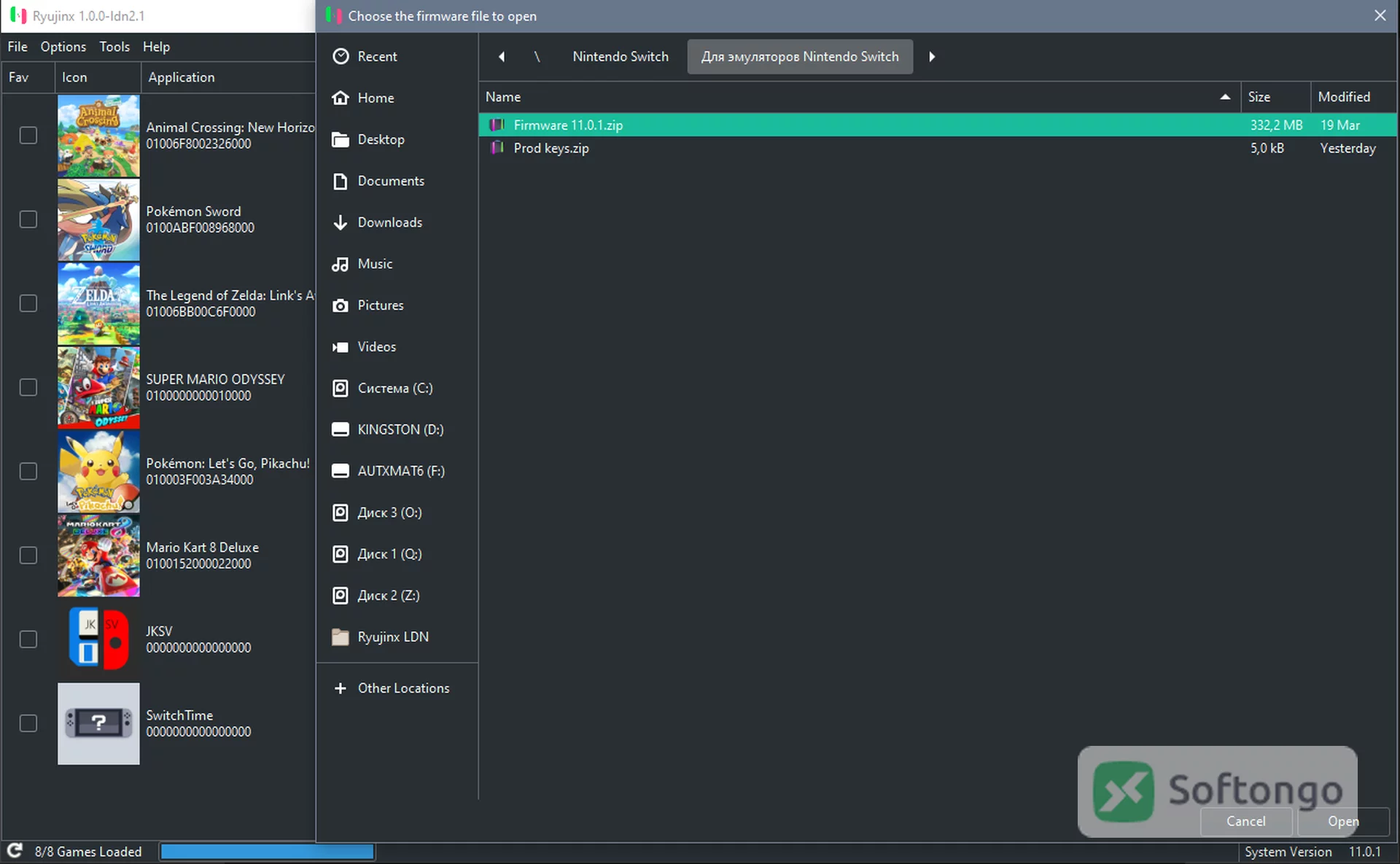Click the KINGSTON (D:) drive icon
The height and width of the screenshot is (864, 1400).
341,429
